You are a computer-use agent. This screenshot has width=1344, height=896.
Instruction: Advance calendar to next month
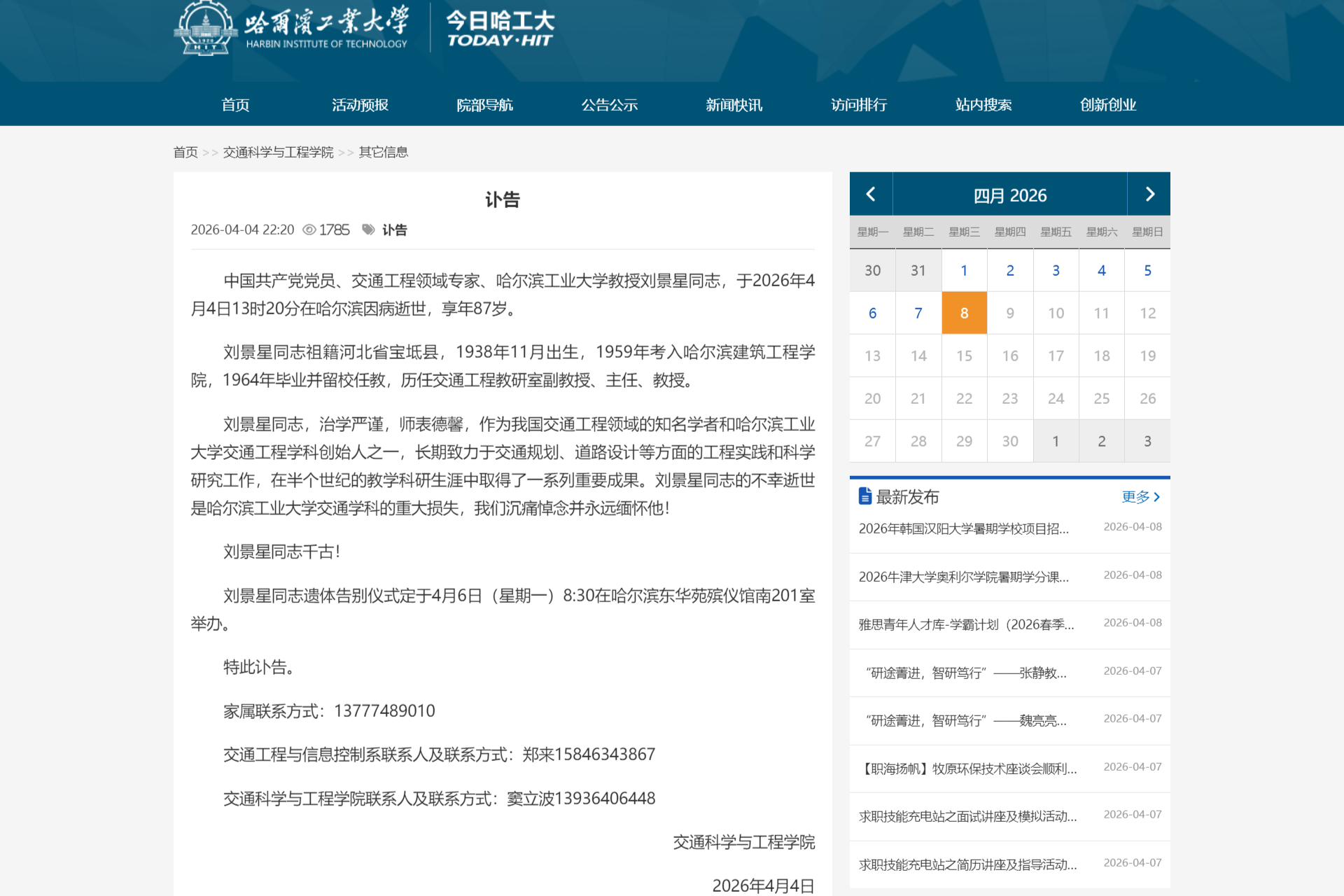click(1149, 195)
